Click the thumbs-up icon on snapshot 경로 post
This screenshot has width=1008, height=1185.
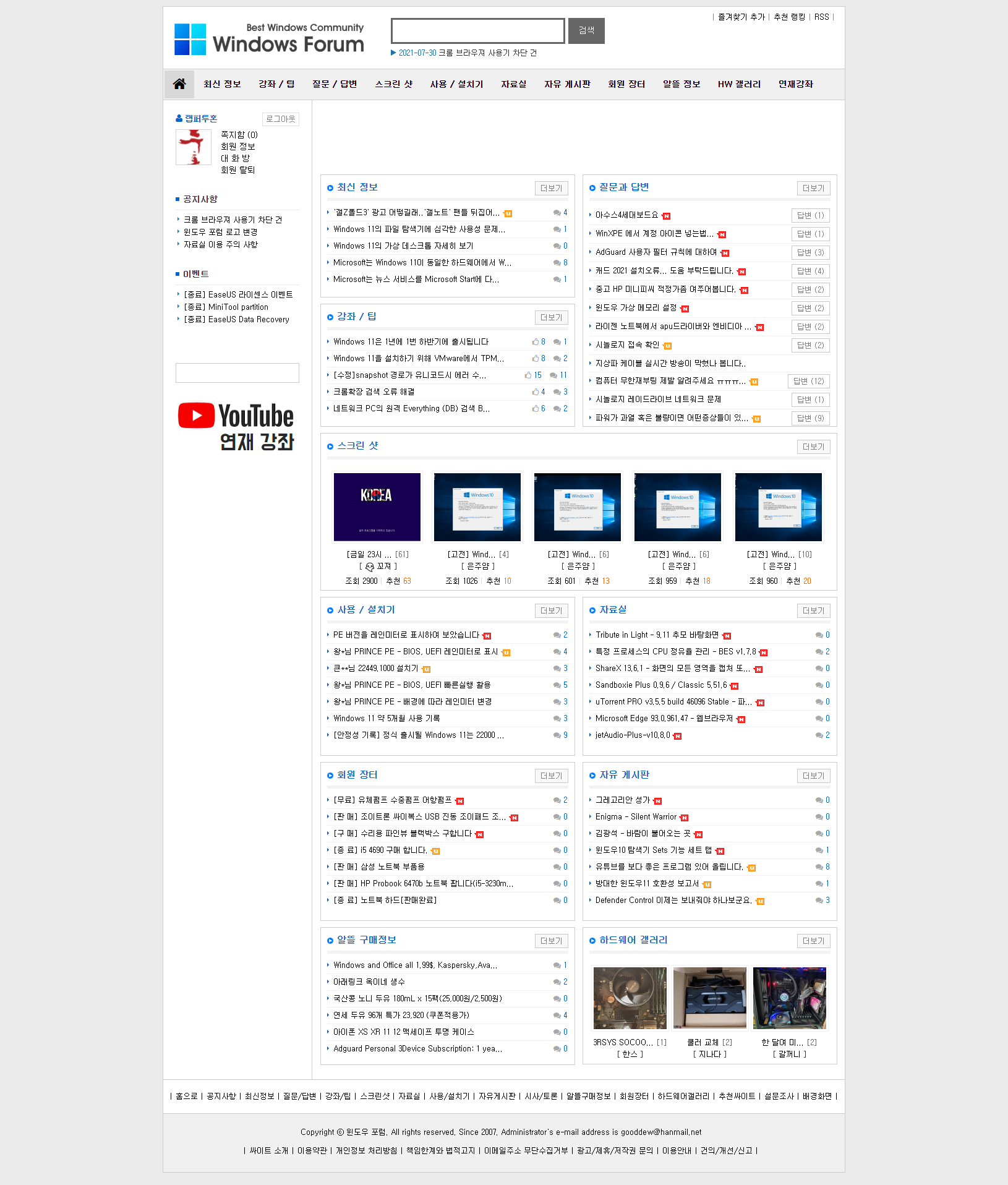pyautogui.click(x=528, y=375)
